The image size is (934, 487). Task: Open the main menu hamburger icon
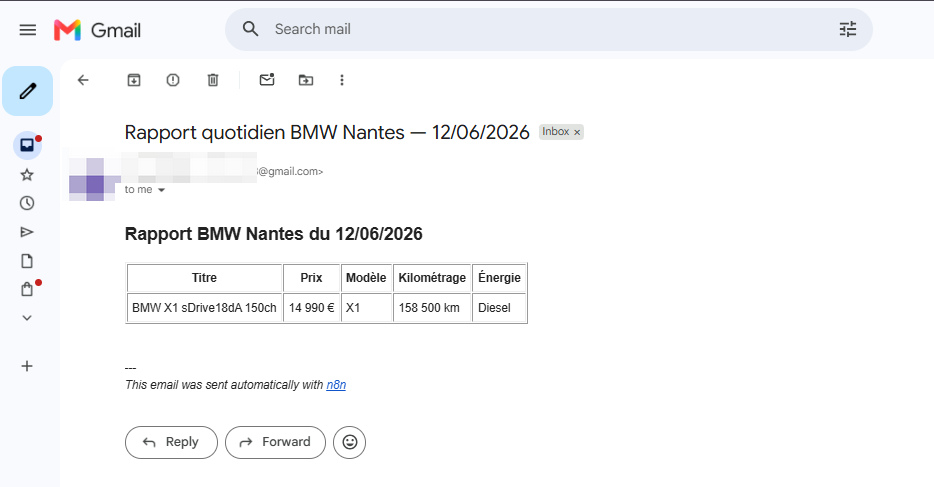[27, 30]
